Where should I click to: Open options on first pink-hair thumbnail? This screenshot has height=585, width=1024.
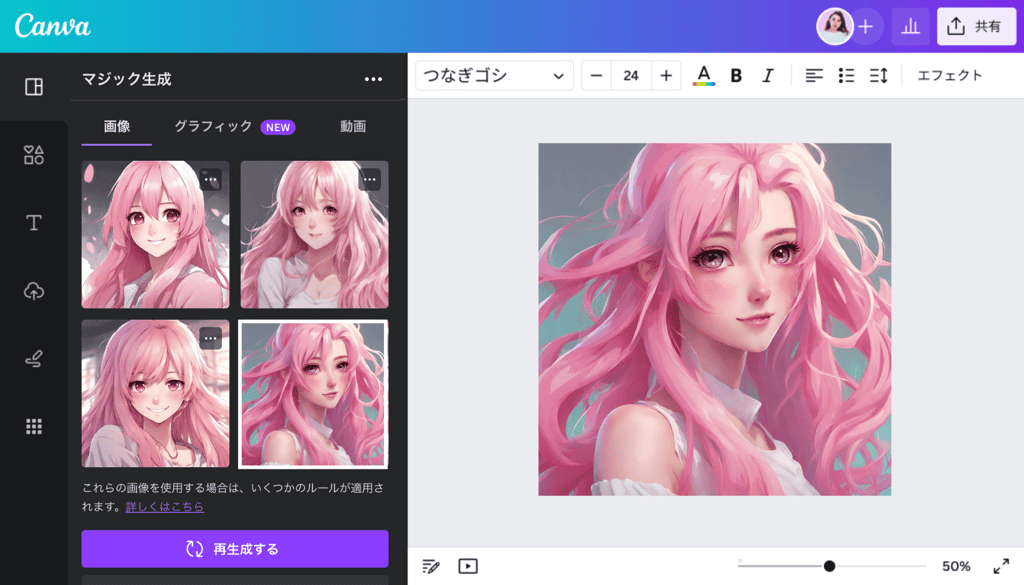pos(210,179)
